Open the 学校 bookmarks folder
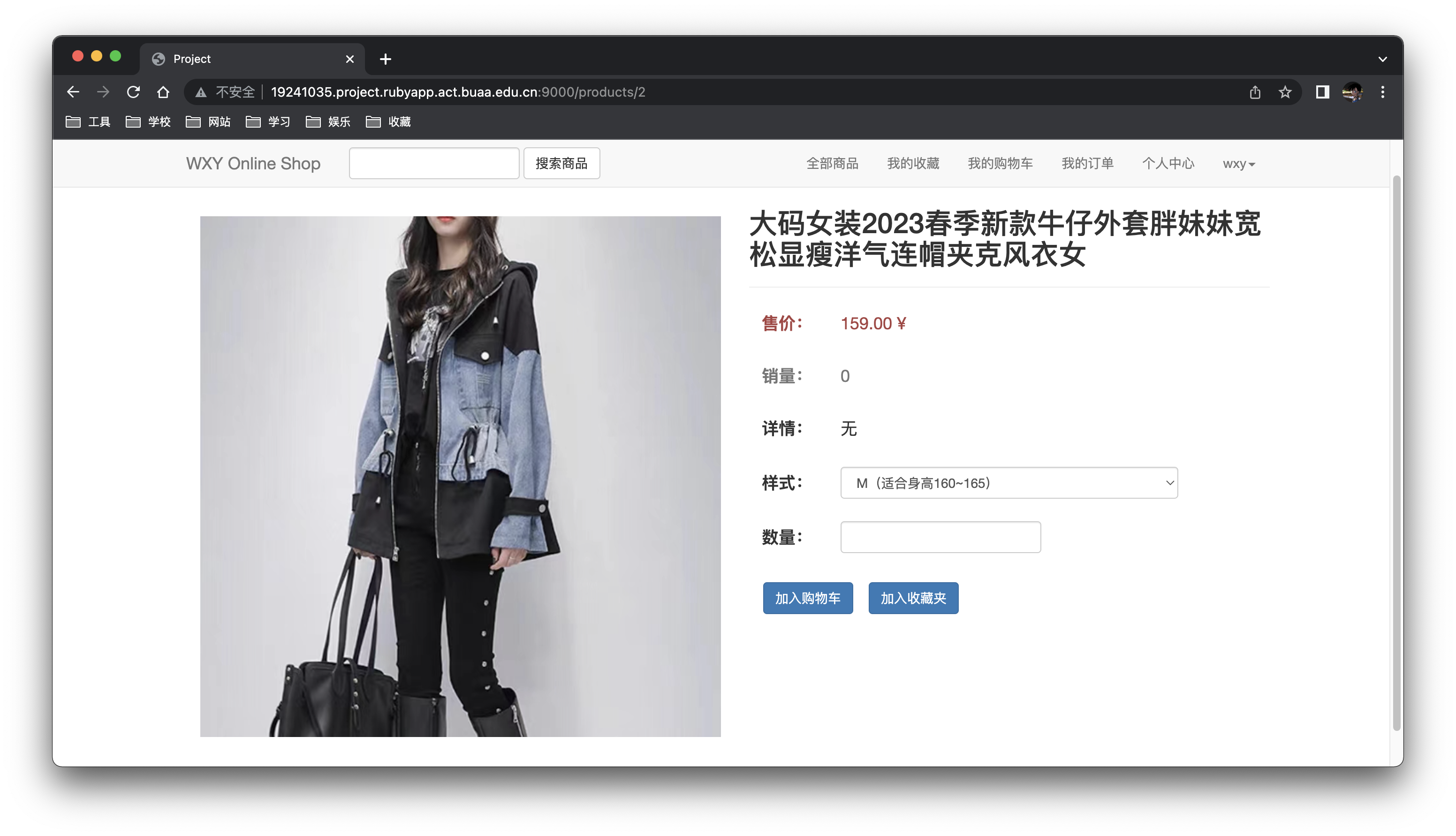 point(148,122)
